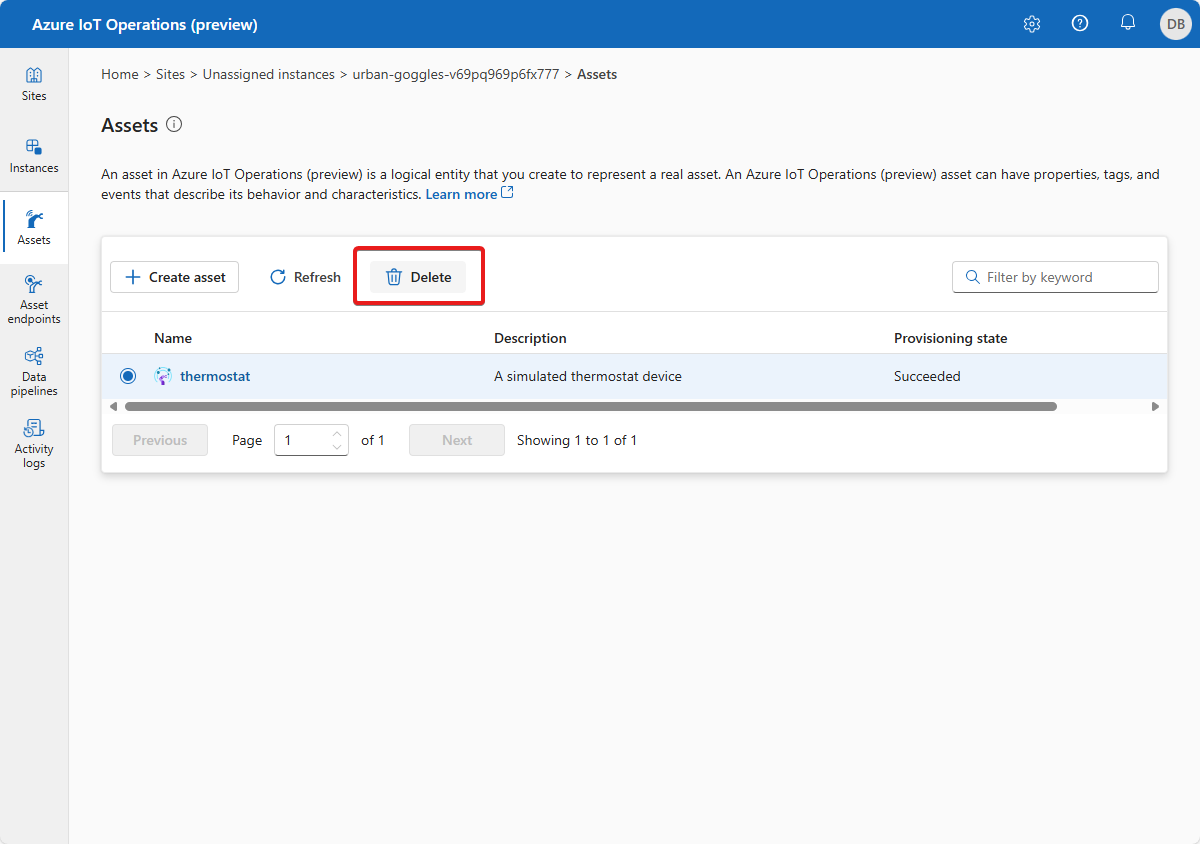
Task: Click the Refresh button
Action: click(x=305, y=277)
